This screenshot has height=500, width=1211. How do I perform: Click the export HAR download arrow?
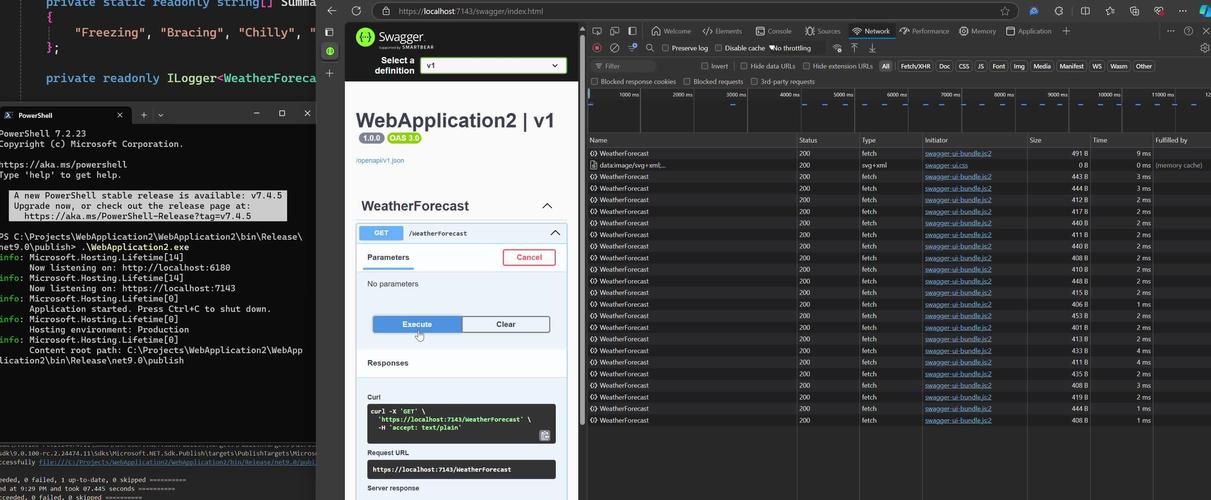coord(872,48)
